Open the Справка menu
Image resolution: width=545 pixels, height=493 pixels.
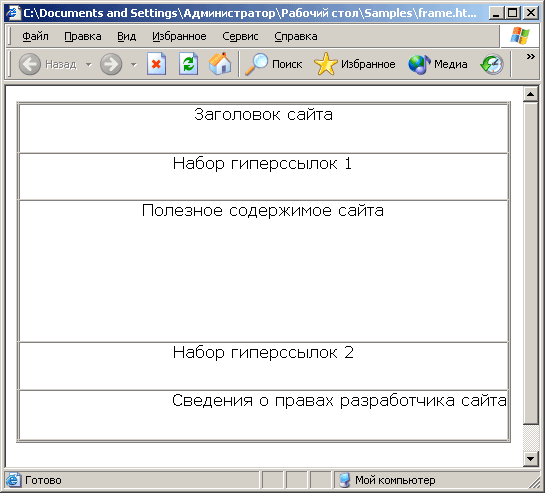(x=296, y=36)
